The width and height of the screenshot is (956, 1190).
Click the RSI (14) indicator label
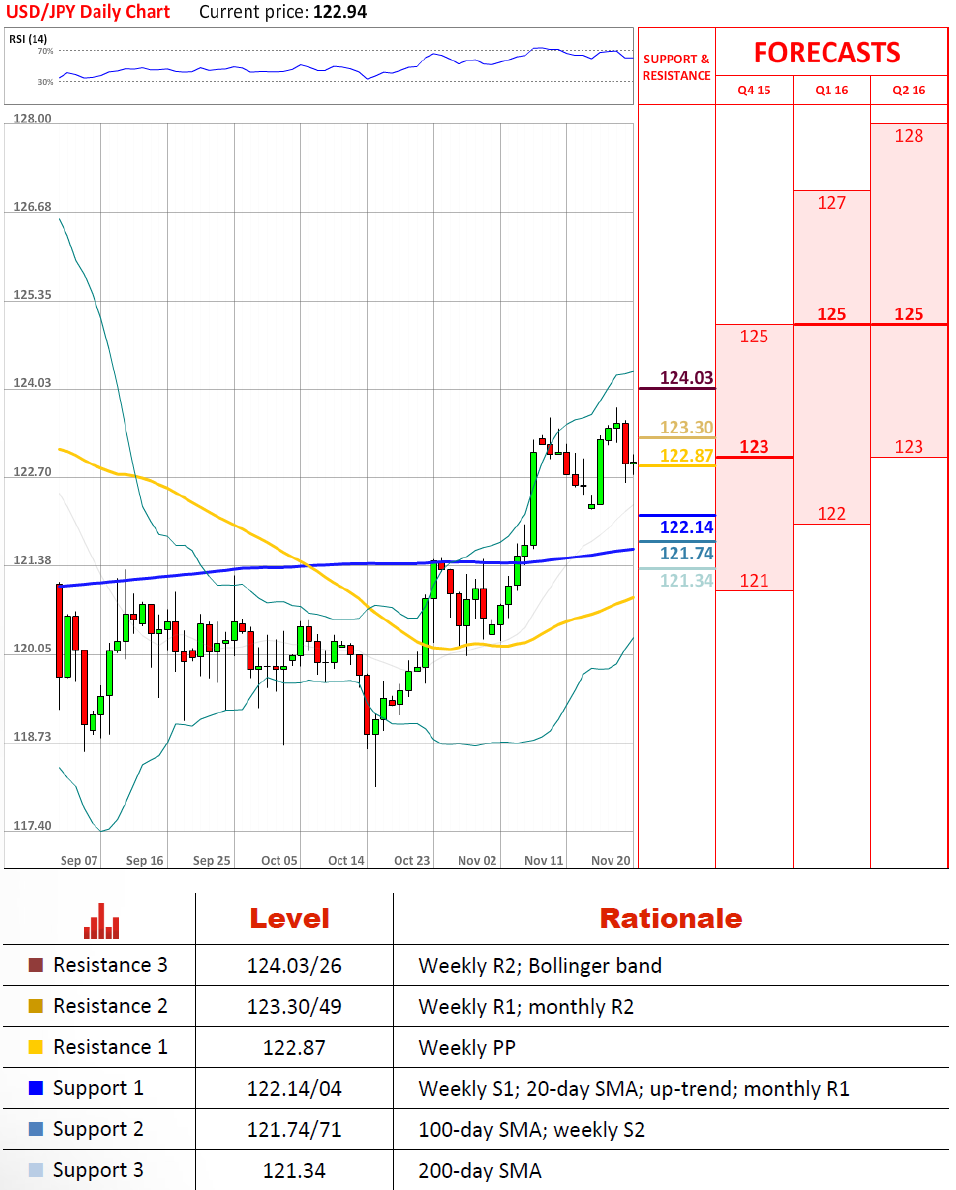pos(28,39)
